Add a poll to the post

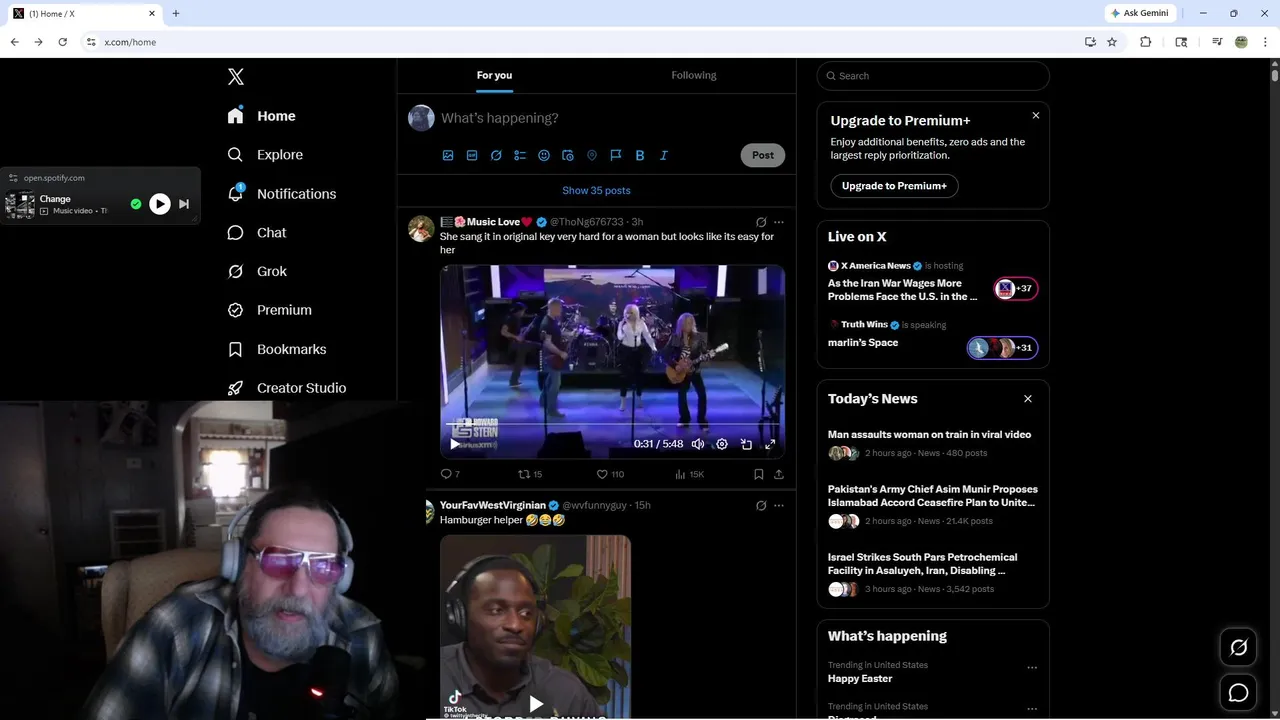coord(520,155)
